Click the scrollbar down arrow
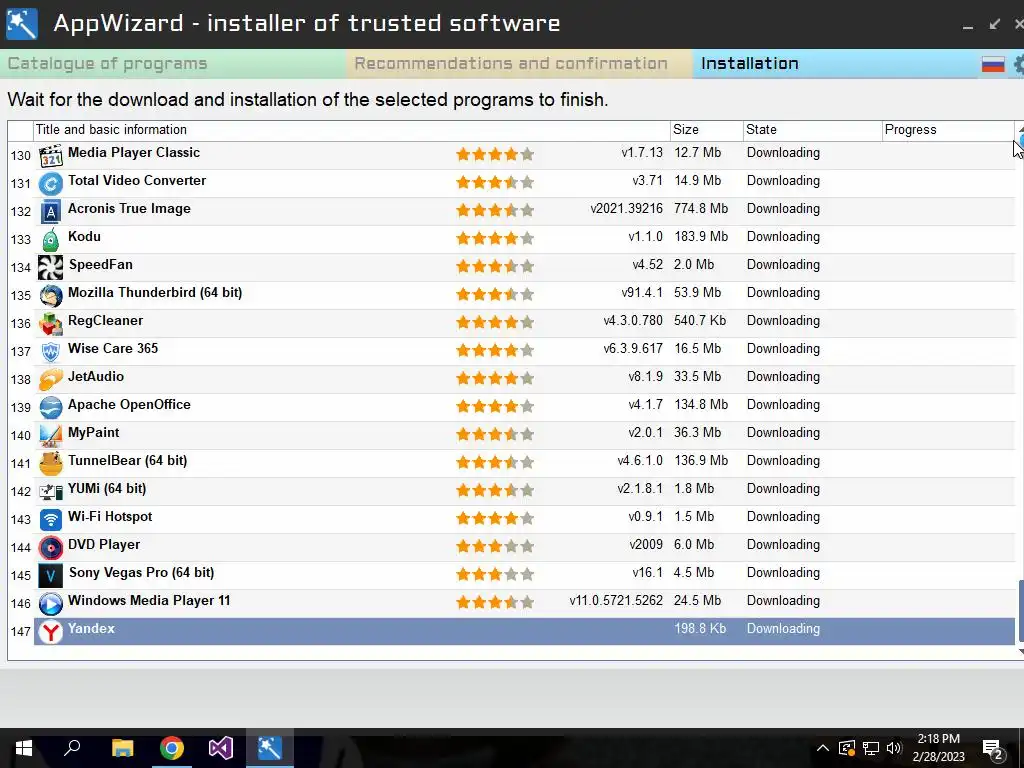The image size is (1024, 768). 1021,651
